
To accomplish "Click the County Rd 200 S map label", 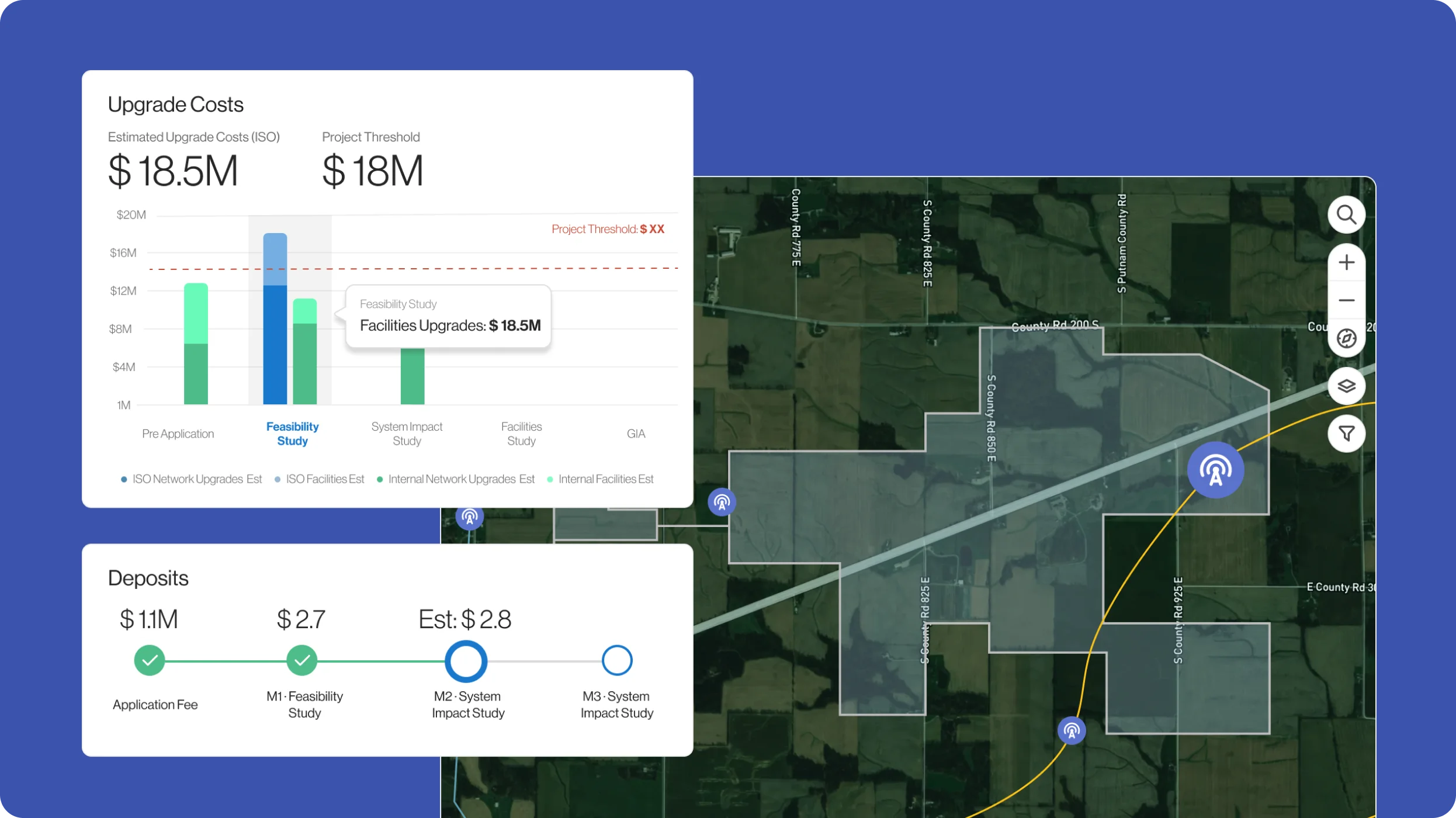I will [x=1055, y=325].
